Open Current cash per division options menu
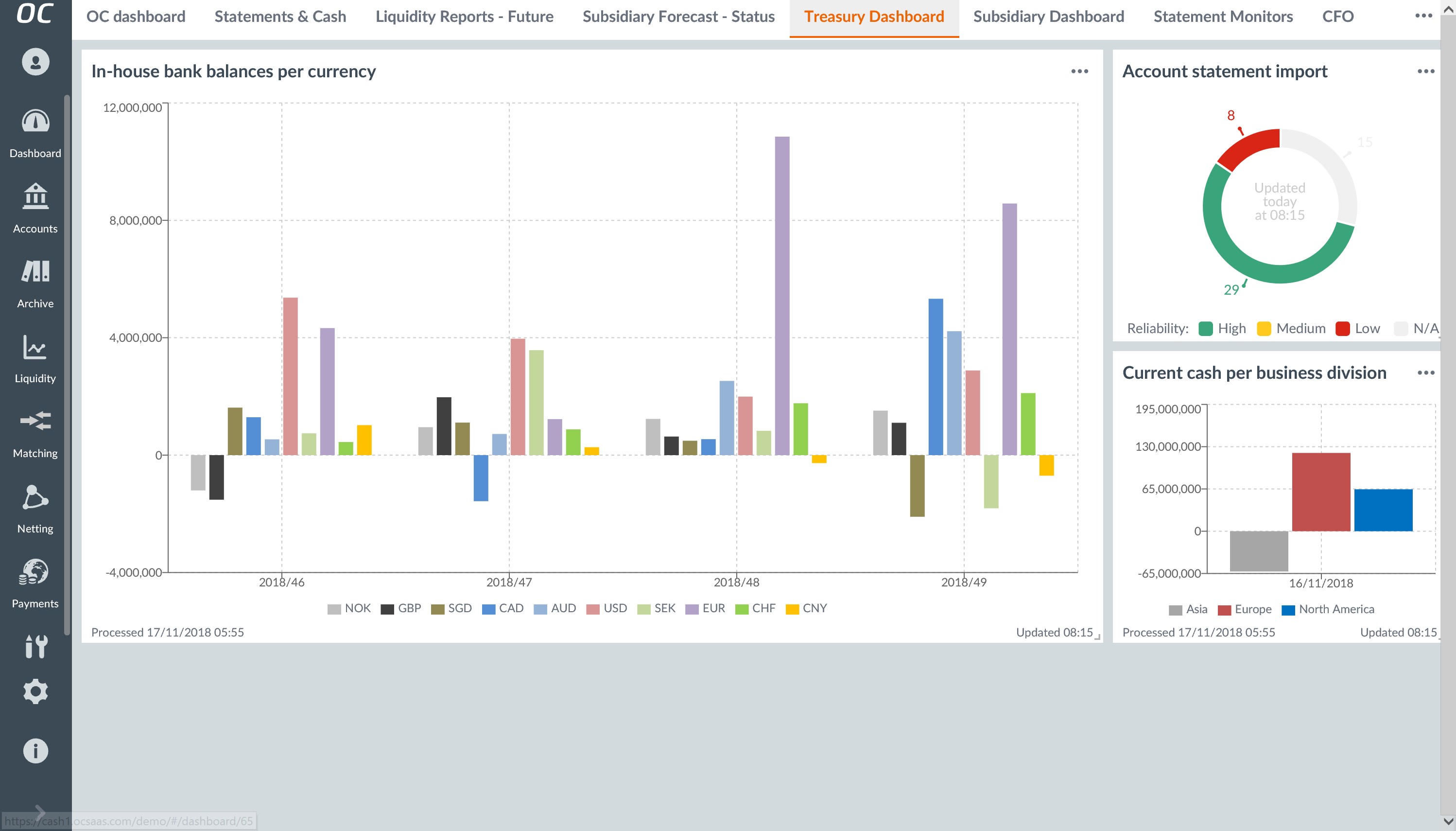Screen dimensions: 1456x831 click(1425, 372)
